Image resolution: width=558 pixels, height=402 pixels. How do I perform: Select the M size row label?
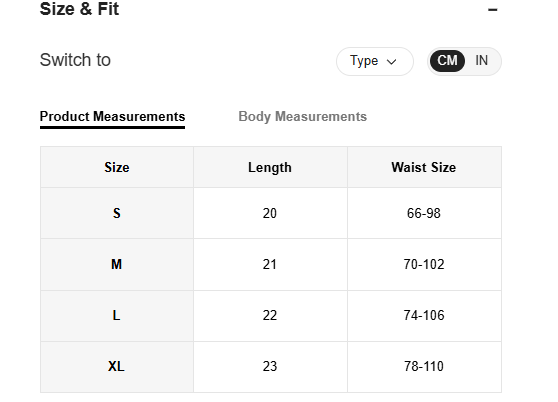pyautogui.click(x=117, y=264)
